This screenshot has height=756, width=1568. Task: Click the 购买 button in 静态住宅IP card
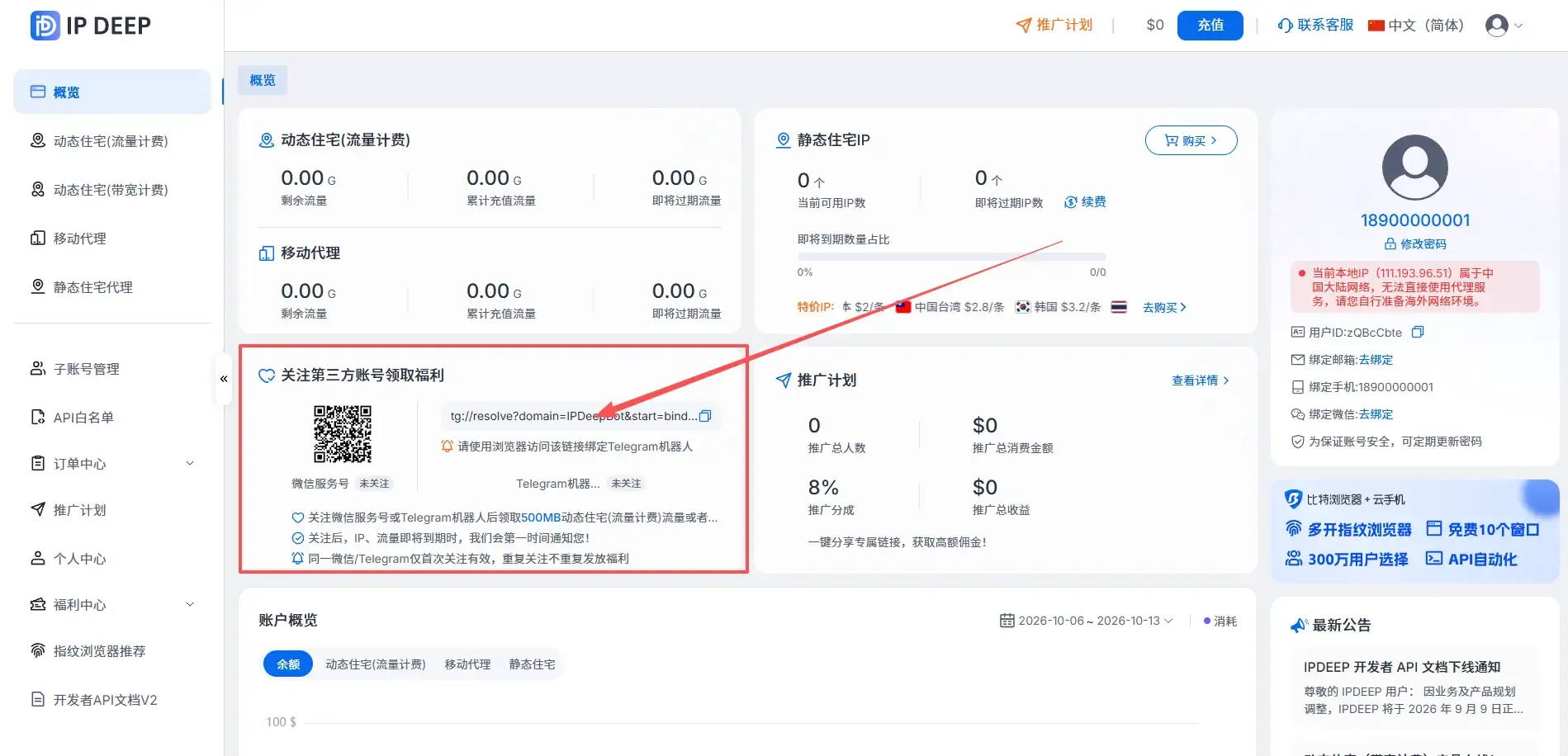click(1191, 140)
